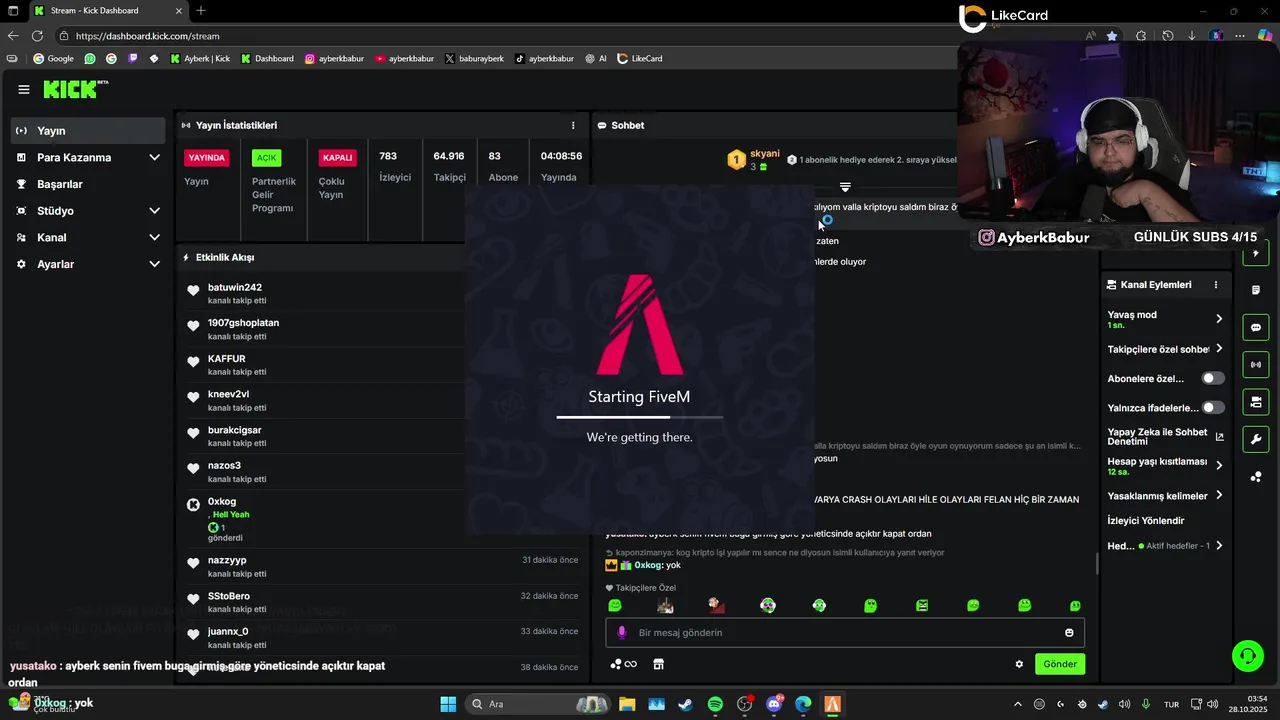1280x720 pixels.
Task: Click 1907gshoplatan in the activity feed
Action: point(243,323)
